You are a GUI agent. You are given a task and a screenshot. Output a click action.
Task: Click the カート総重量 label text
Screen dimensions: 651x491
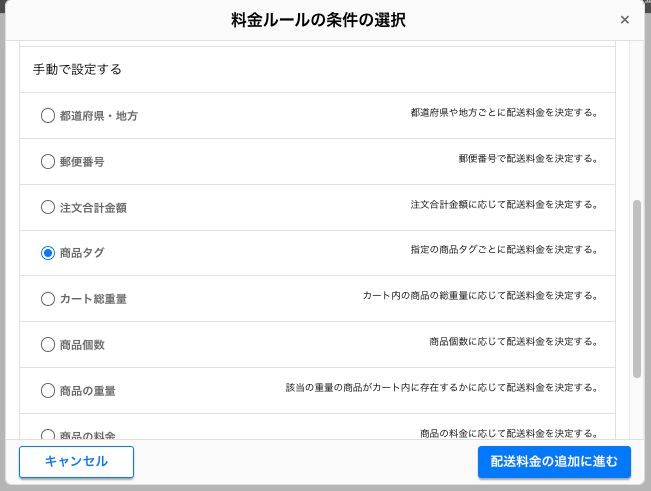[93, 299]
